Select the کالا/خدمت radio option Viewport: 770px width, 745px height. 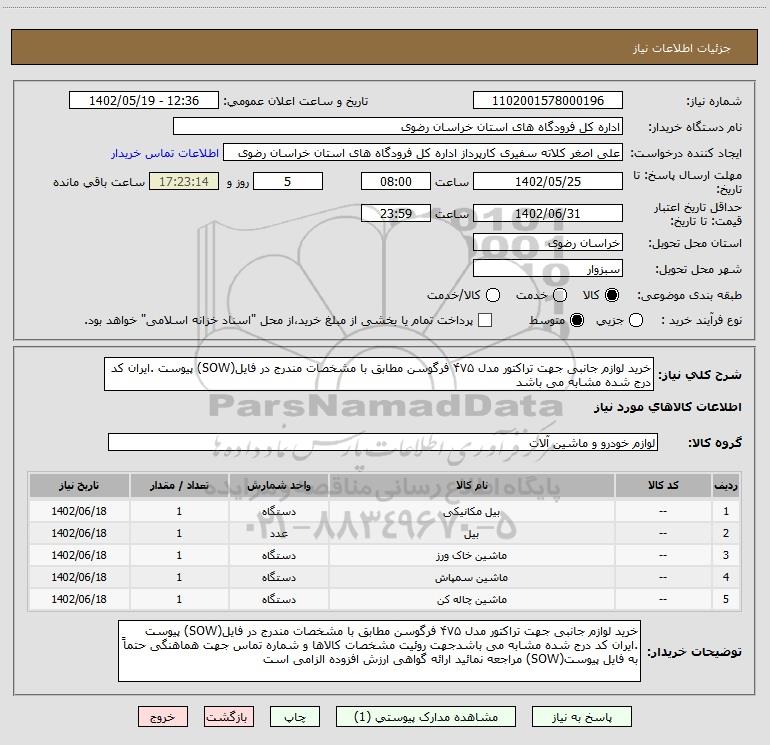[x=493, y=295]
